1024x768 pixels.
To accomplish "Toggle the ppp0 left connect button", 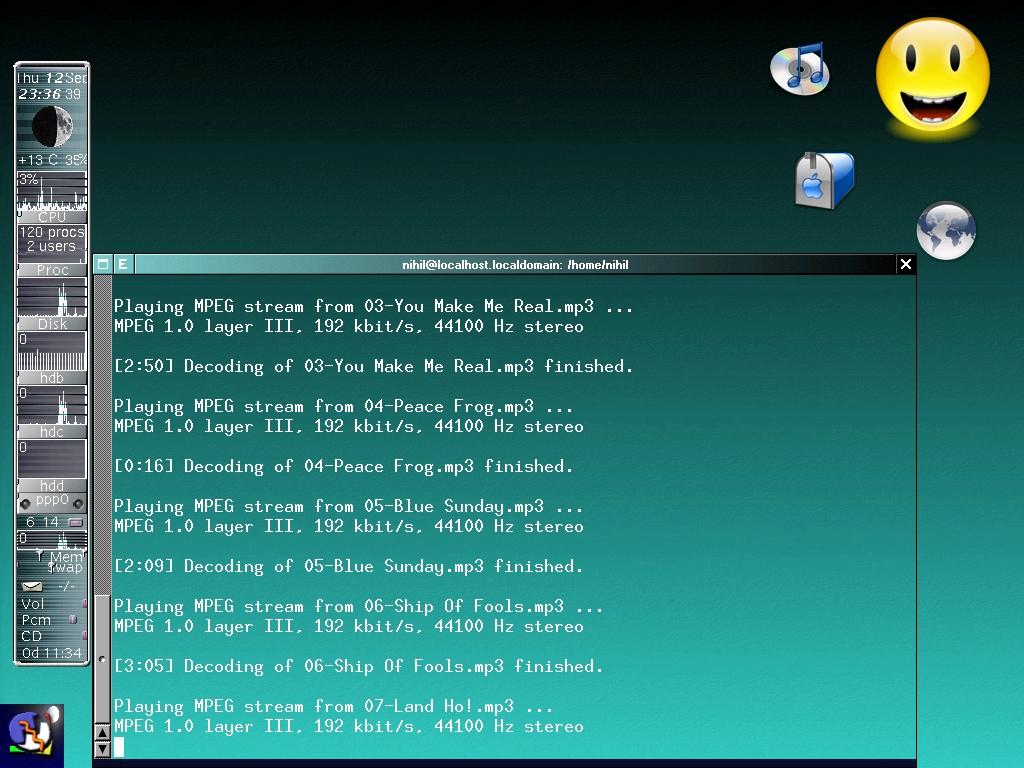I will [x=25, y=504].
